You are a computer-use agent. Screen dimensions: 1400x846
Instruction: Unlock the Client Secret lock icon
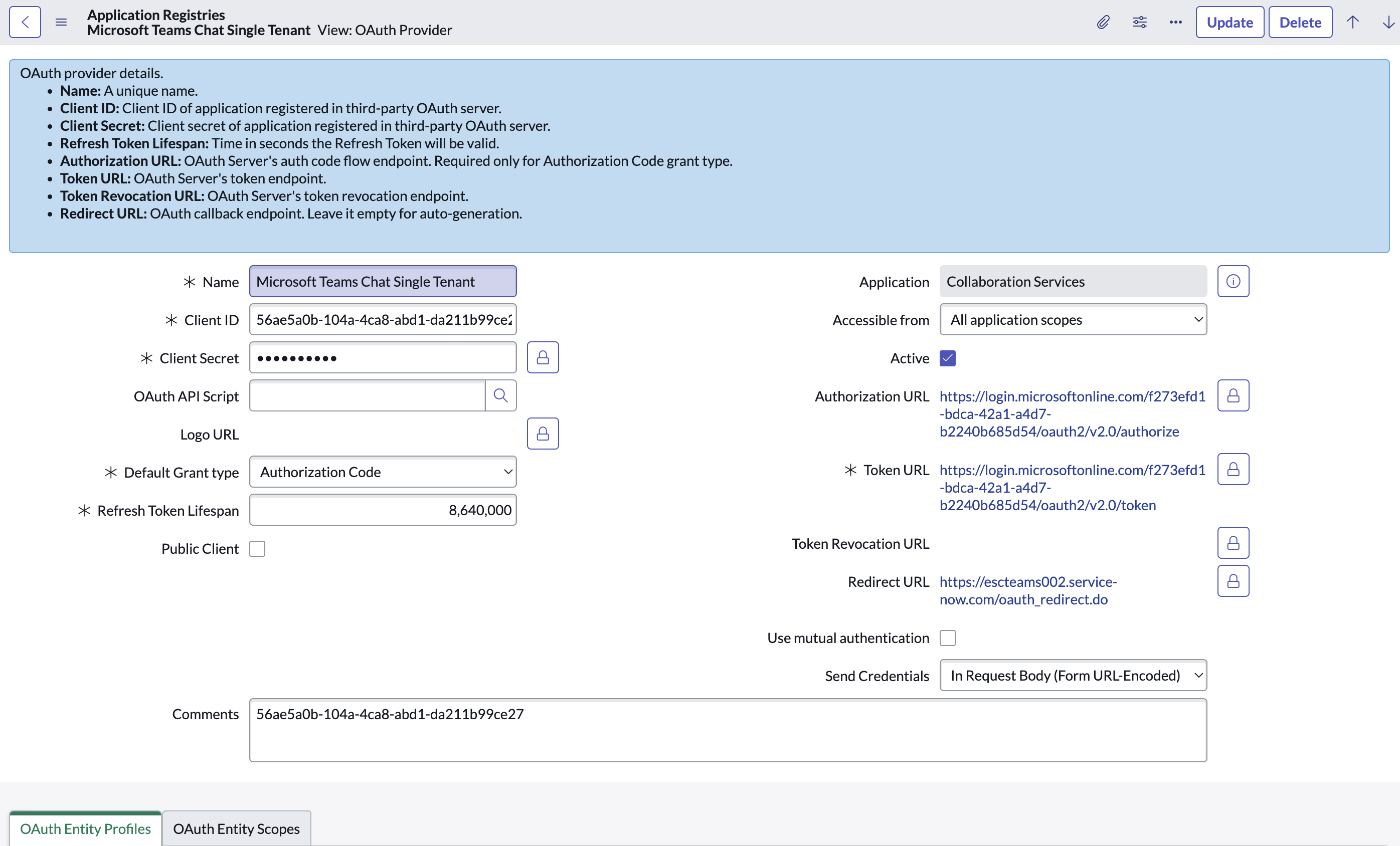click(x=543, y=358)
